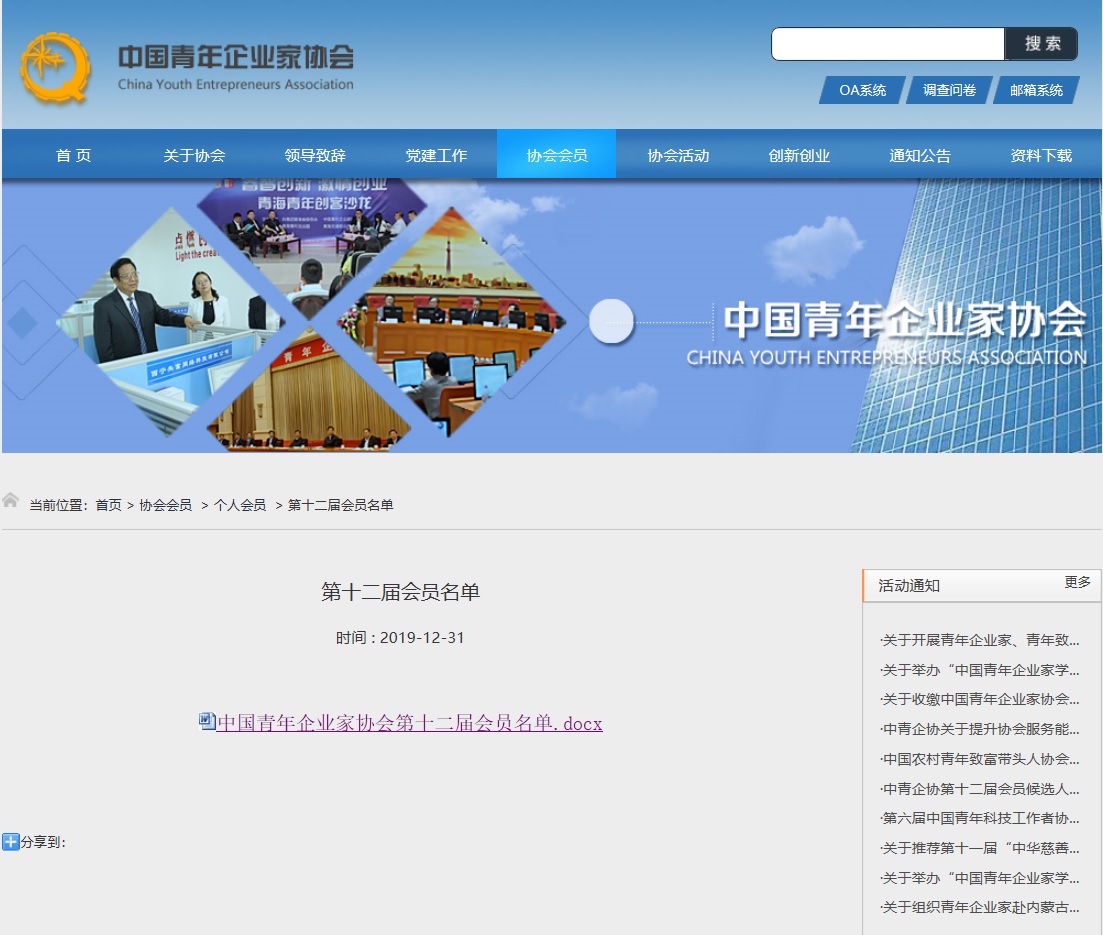Image resolution: width=1103 pixels, height=935 pixels.
Task: Click the home icon beside 当前位置
Action: coord(11,500)
